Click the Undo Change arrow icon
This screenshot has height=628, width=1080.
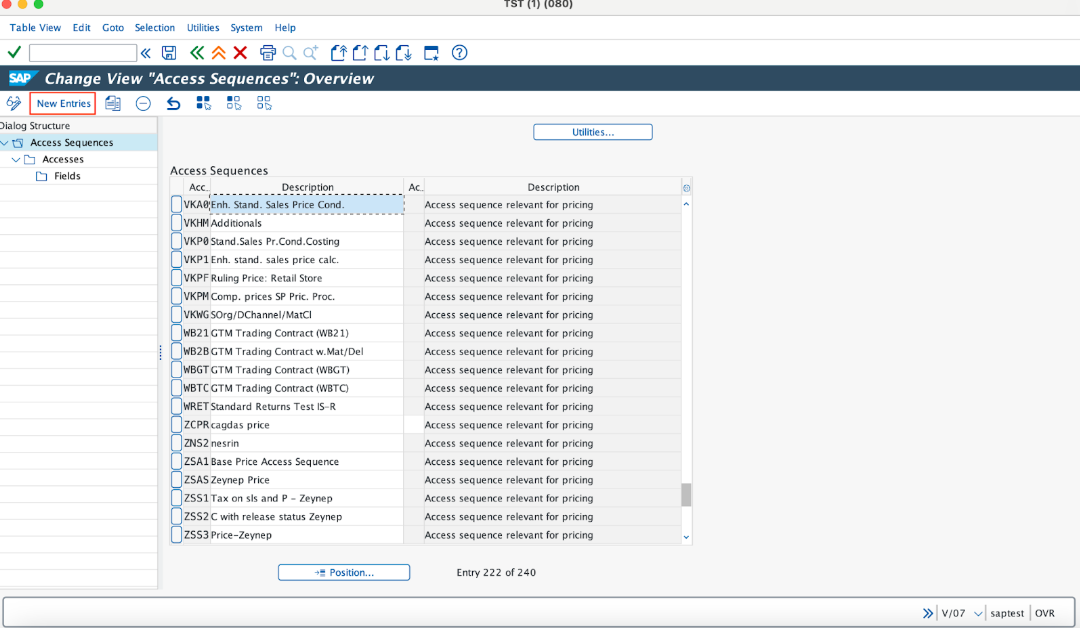[x=174, y=103]
